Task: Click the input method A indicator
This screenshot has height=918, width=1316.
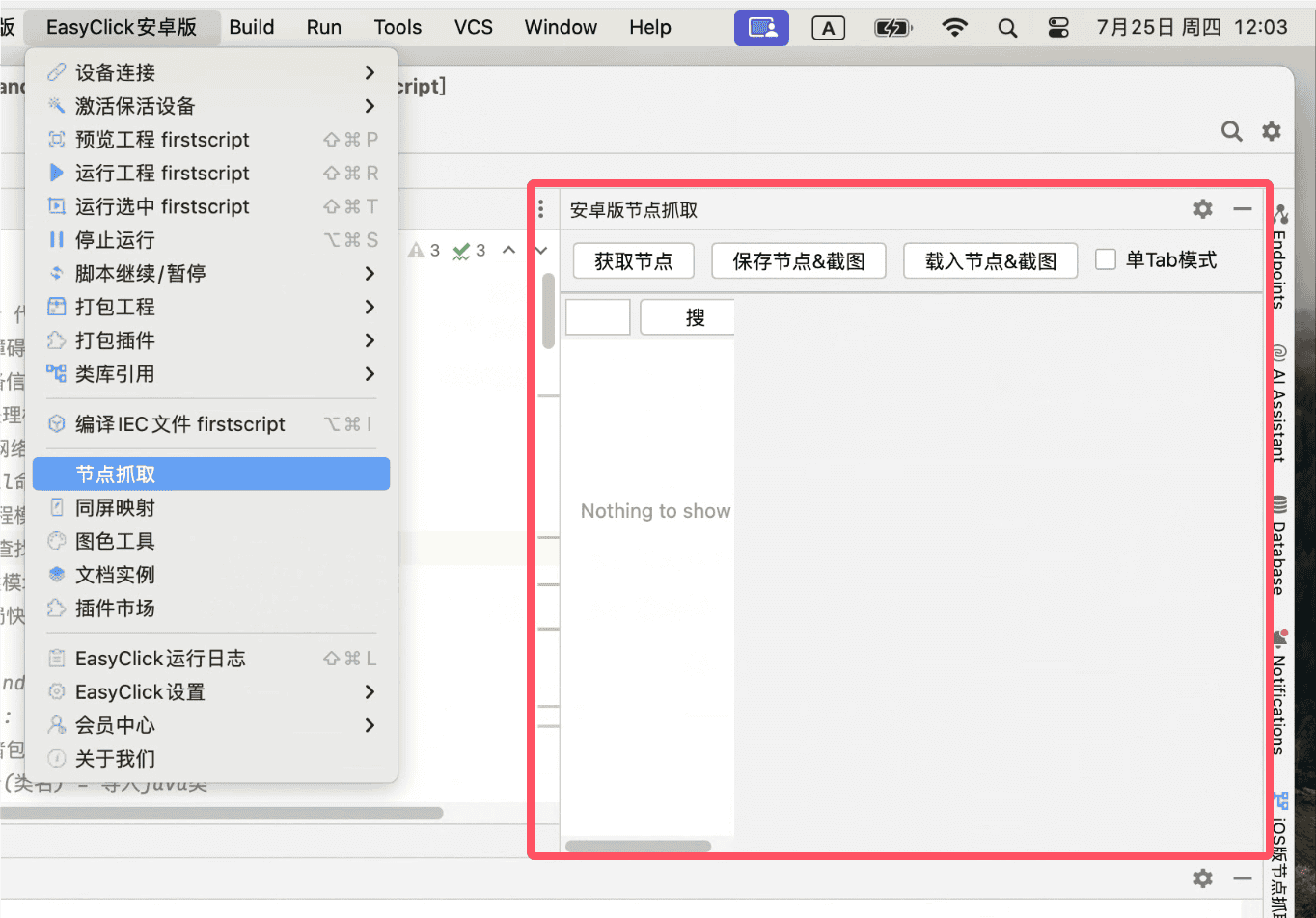Action: [x=829, y=28]
